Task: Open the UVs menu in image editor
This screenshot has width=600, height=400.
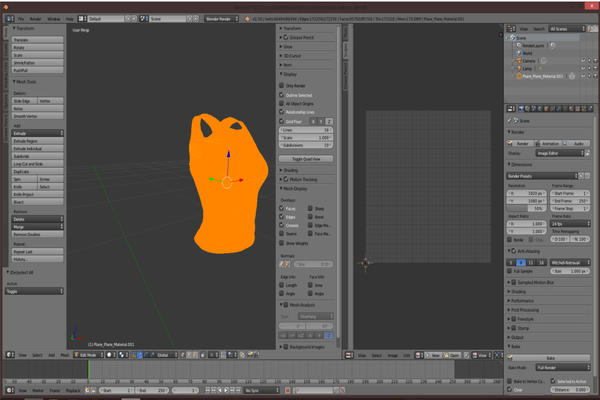Action: [x=407, y=356]
